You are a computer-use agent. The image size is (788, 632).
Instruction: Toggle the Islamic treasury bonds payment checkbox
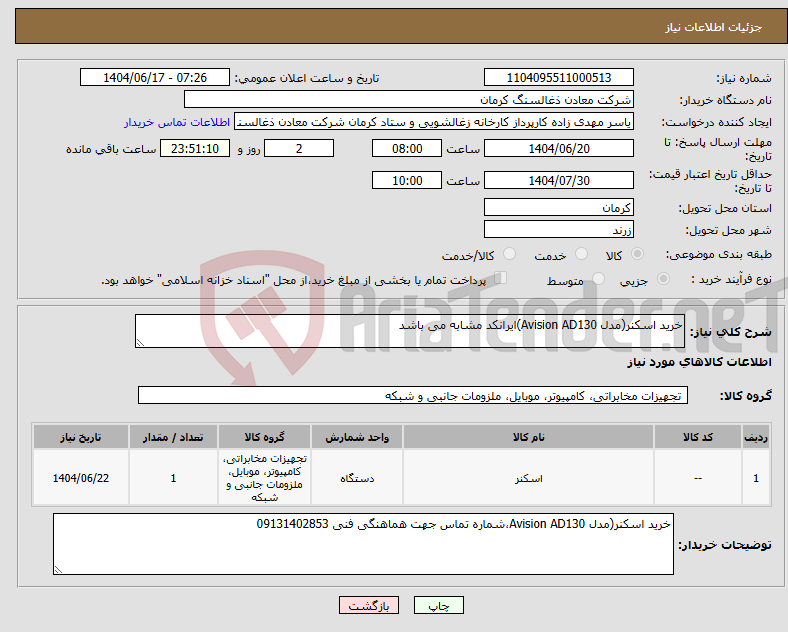coord(501,278)
